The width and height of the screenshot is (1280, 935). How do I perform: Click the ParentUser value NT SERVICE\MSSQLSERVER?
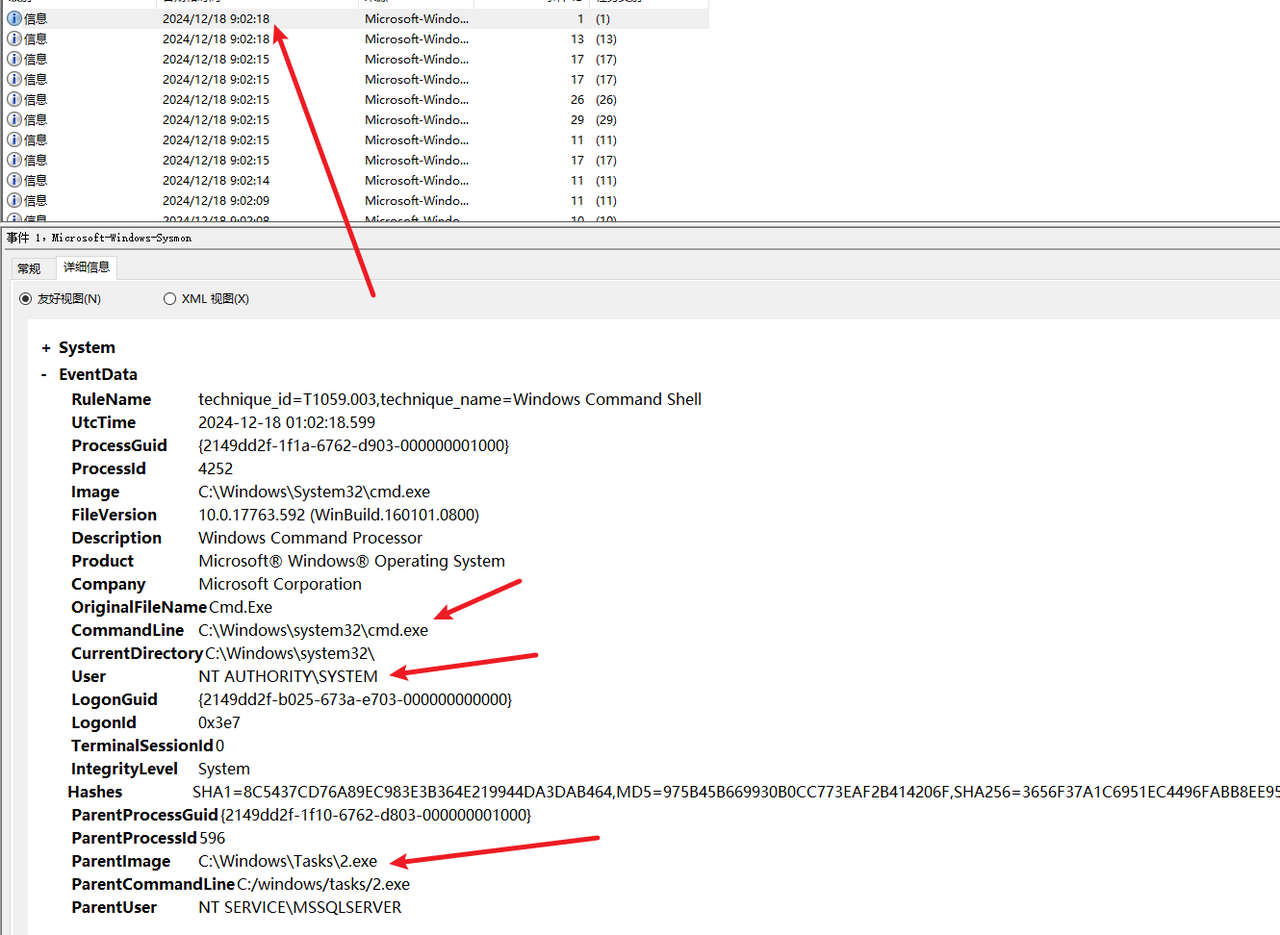tap(300, 907)
